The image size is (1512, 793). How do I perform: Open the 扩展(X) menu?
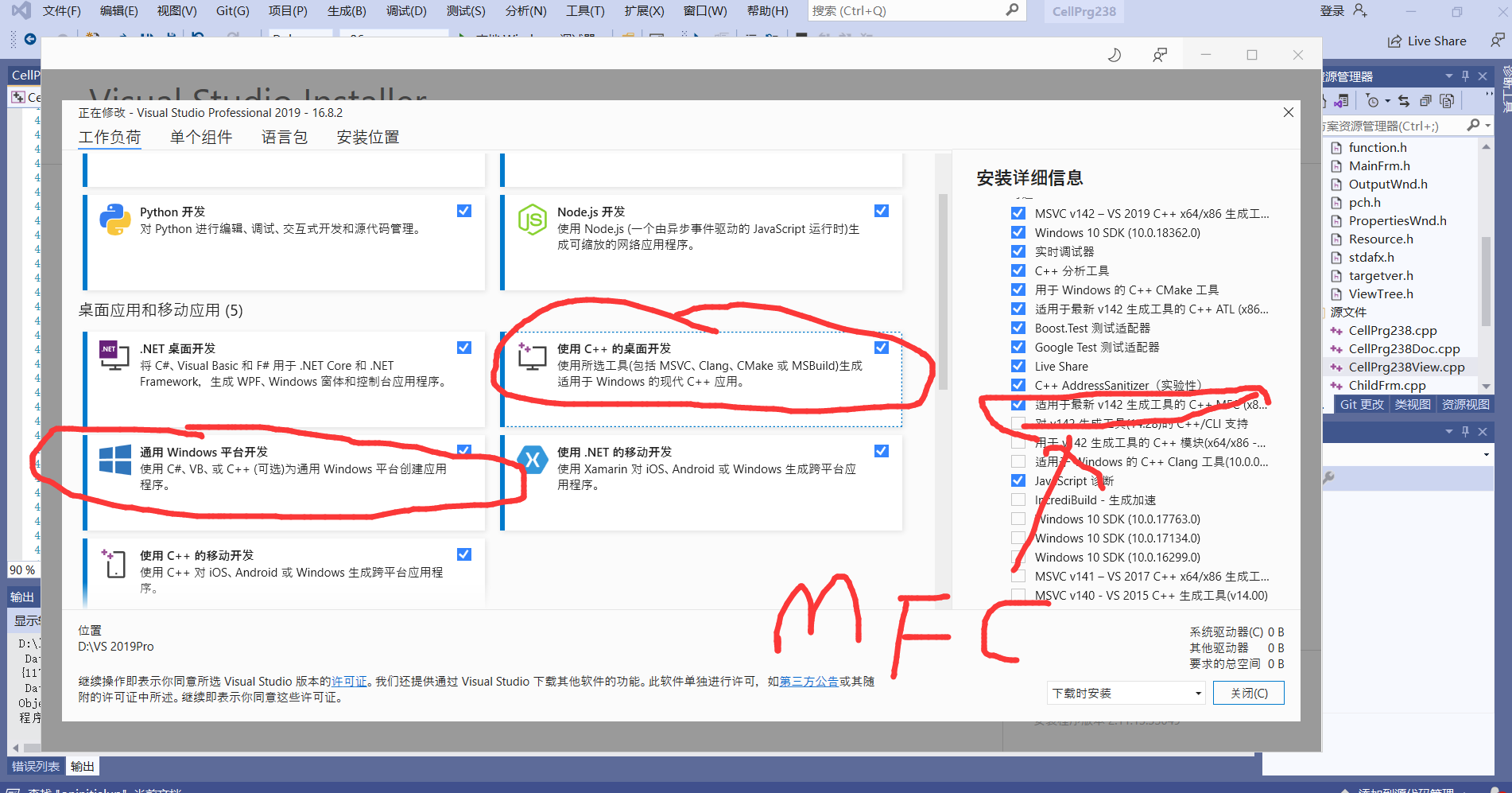click(644, 10)
